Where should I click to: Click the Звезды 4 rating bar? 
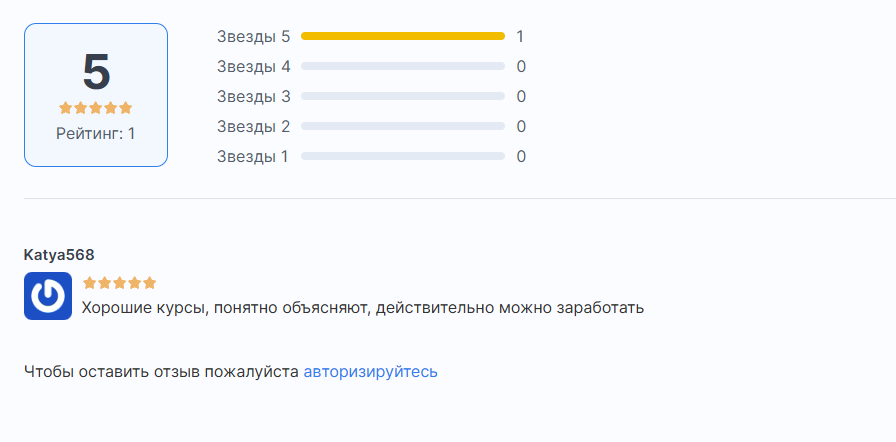point(403,66)
